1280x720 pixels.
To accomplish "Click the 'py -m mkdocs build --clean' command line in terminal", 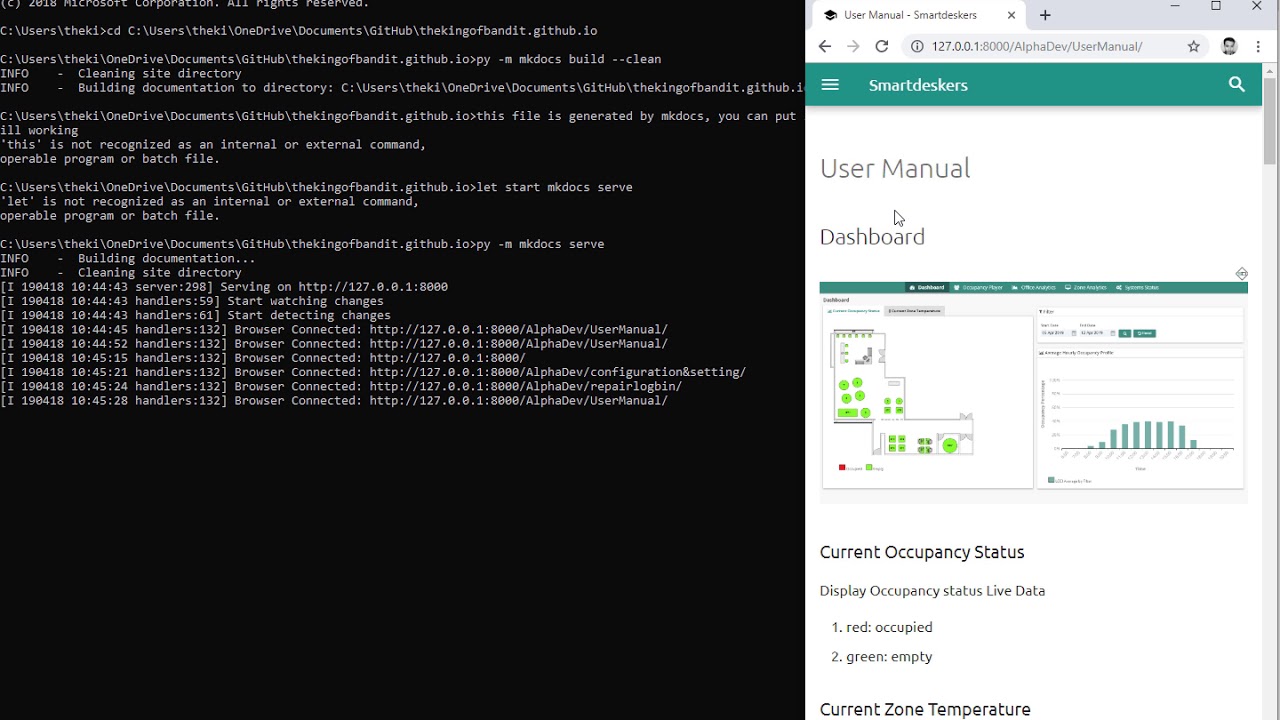I will tap(331, 59).
